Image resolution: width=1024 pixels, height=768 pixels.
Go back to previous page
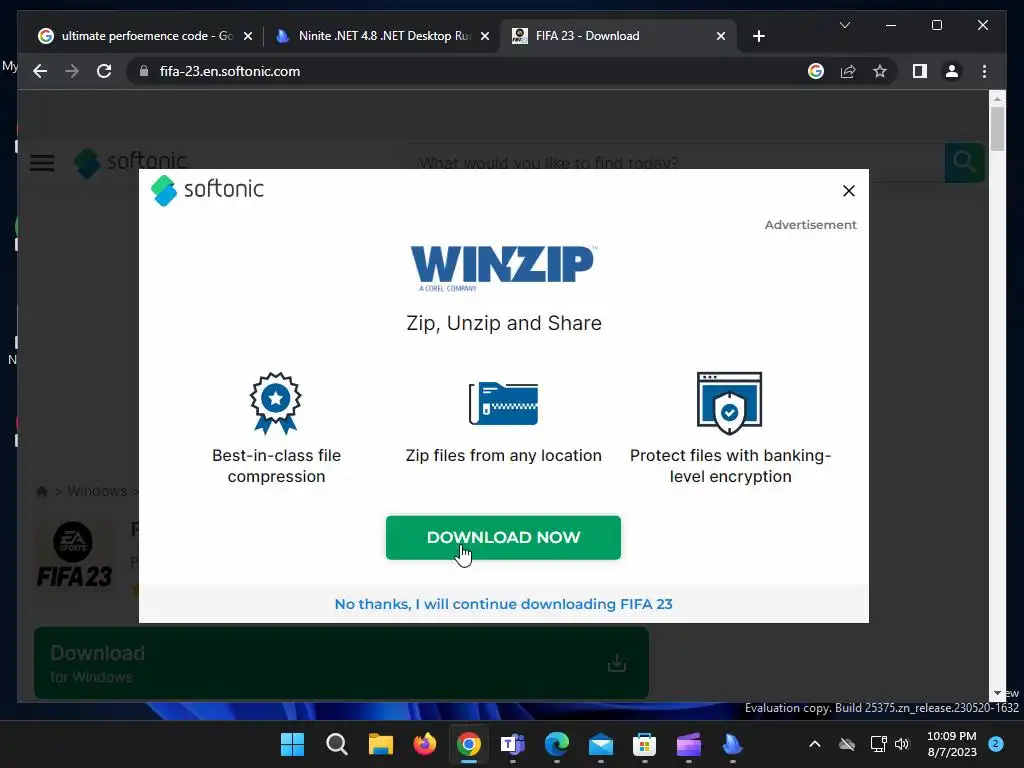click(x=40, y=71)
